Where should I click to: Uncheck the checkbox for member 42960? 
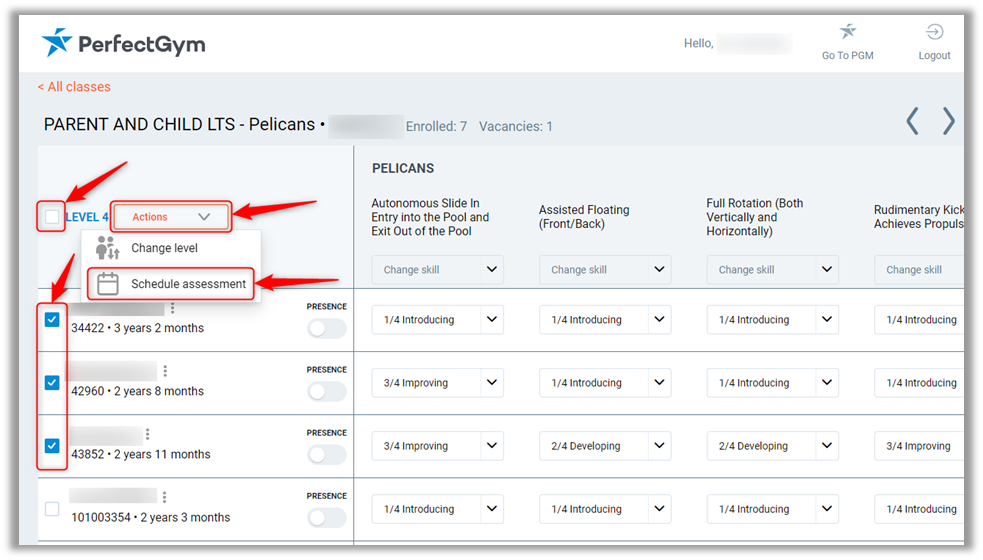(x=52, y=383)
